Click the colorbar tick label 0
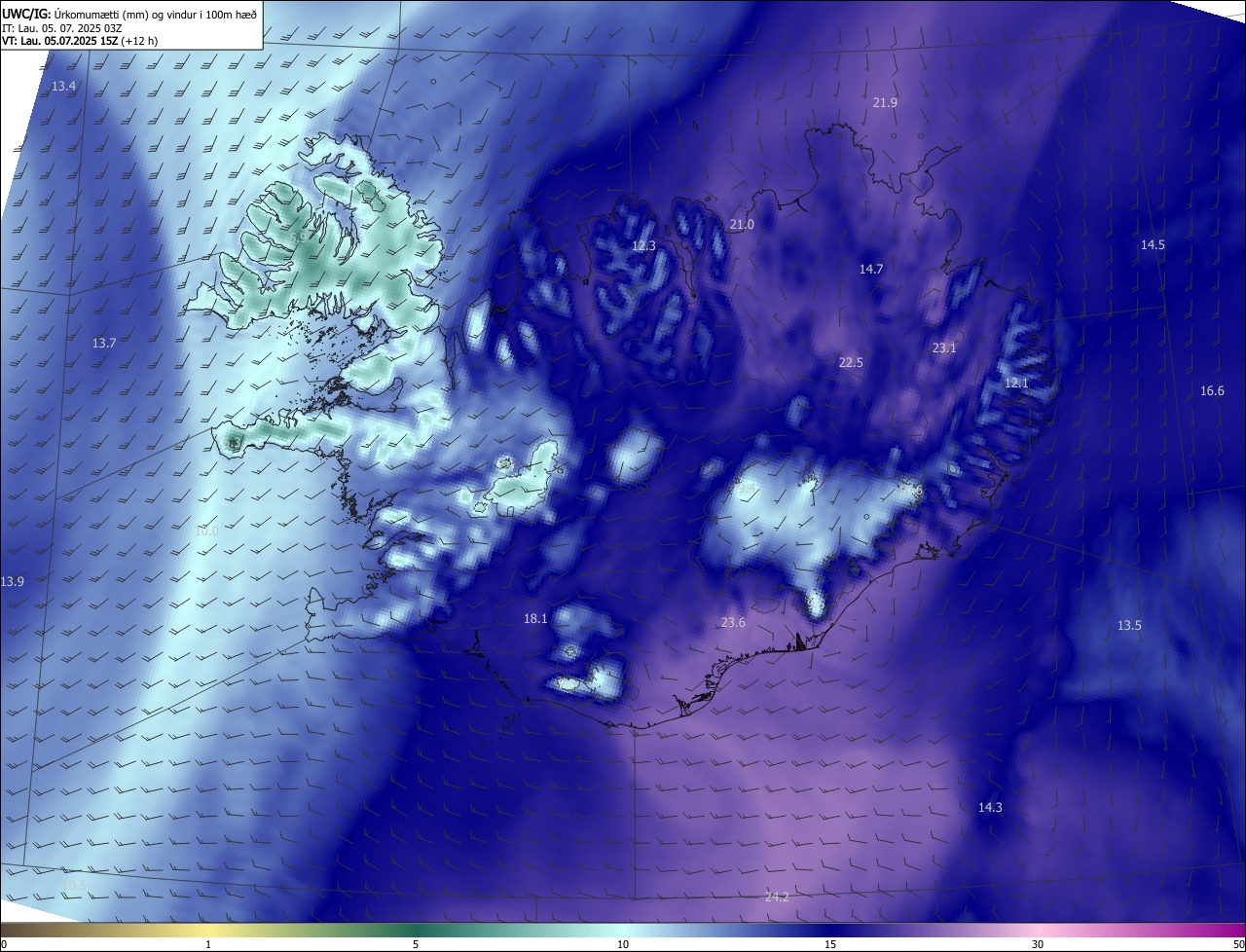Screen dimensions: 1246x952 coord(3,945)
